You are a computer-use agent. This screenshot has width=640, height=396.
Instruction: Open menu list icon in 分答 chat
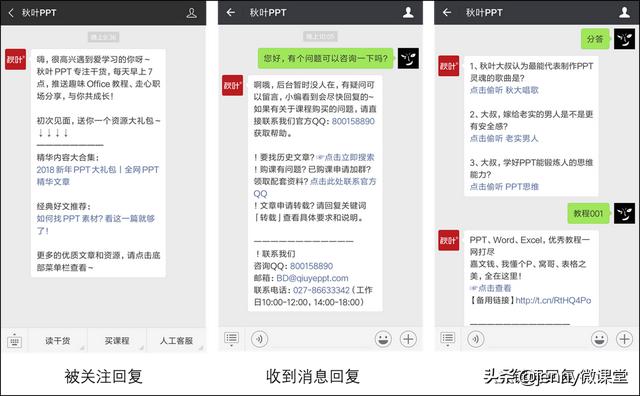coord(448,339)
